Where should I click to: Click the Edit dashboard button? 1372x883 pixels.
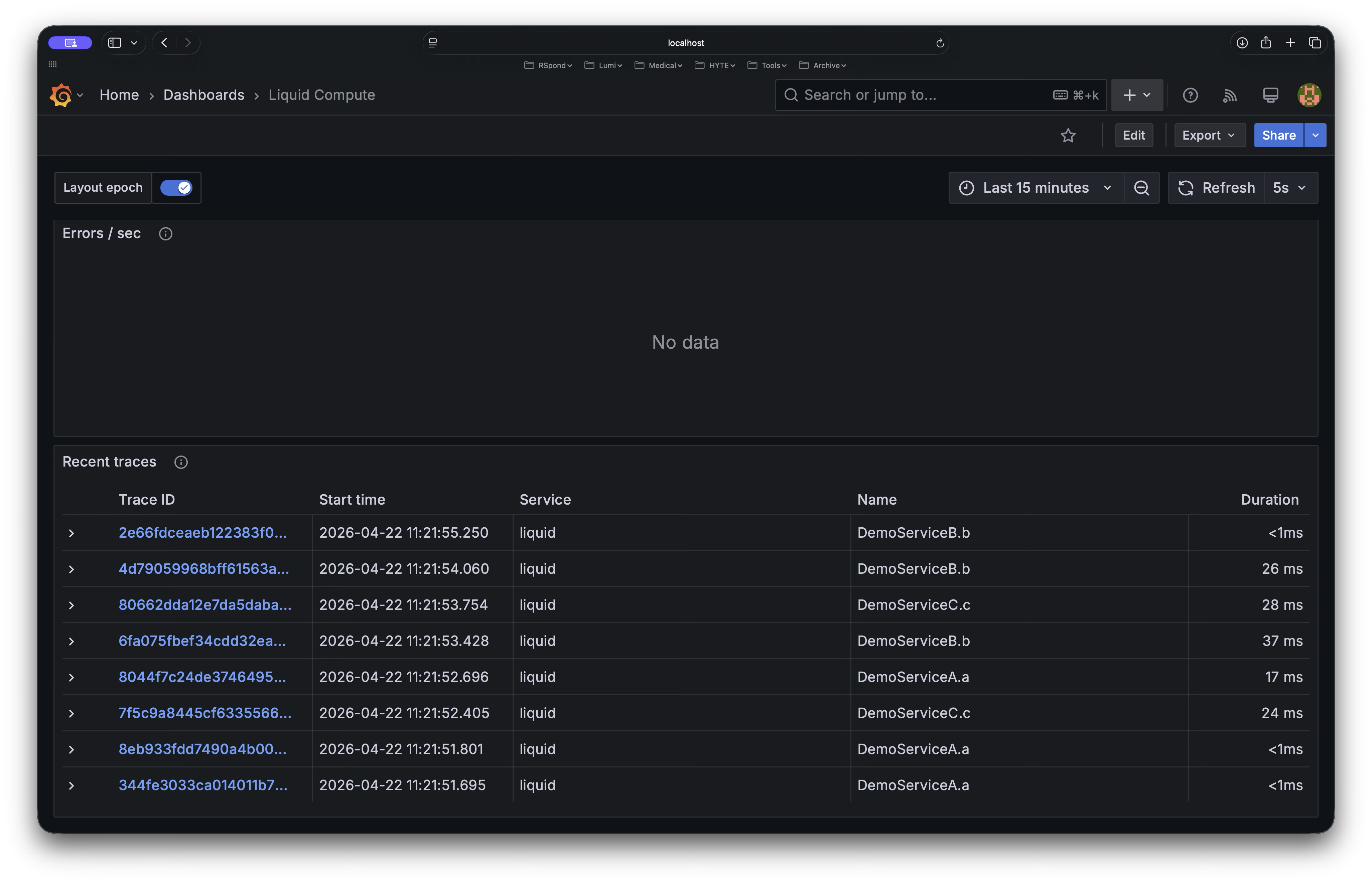(x=1133, y=135)
